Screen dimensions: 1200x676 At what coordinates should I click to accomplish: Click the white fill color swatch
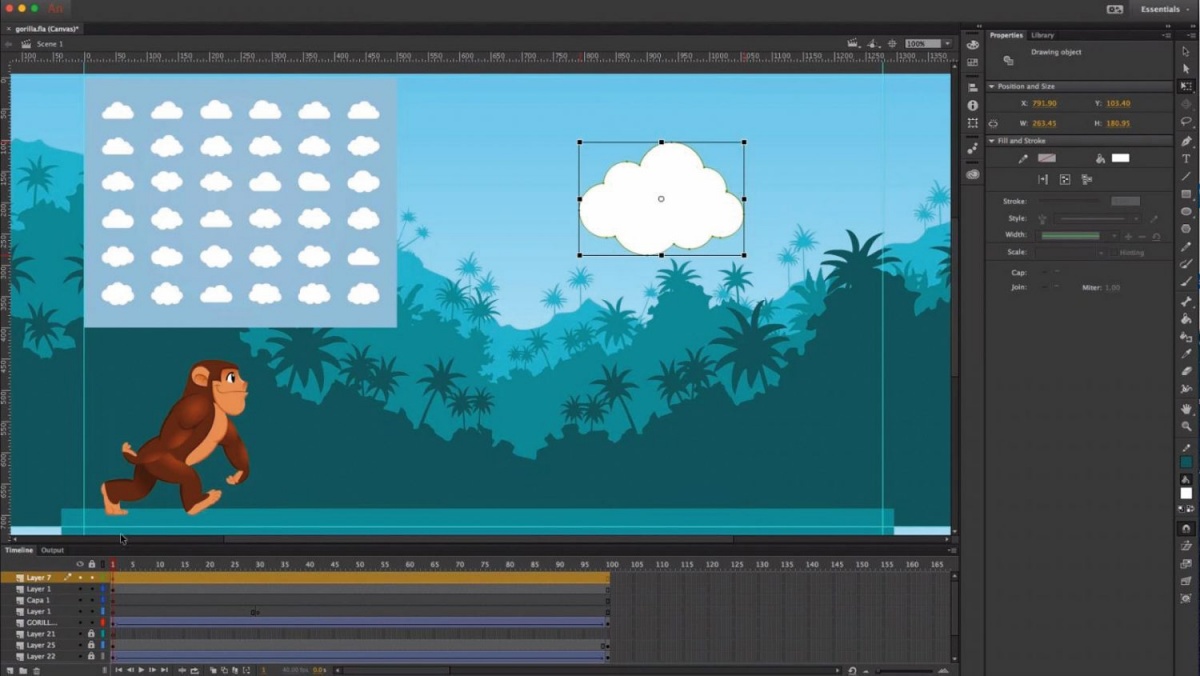1120,158
